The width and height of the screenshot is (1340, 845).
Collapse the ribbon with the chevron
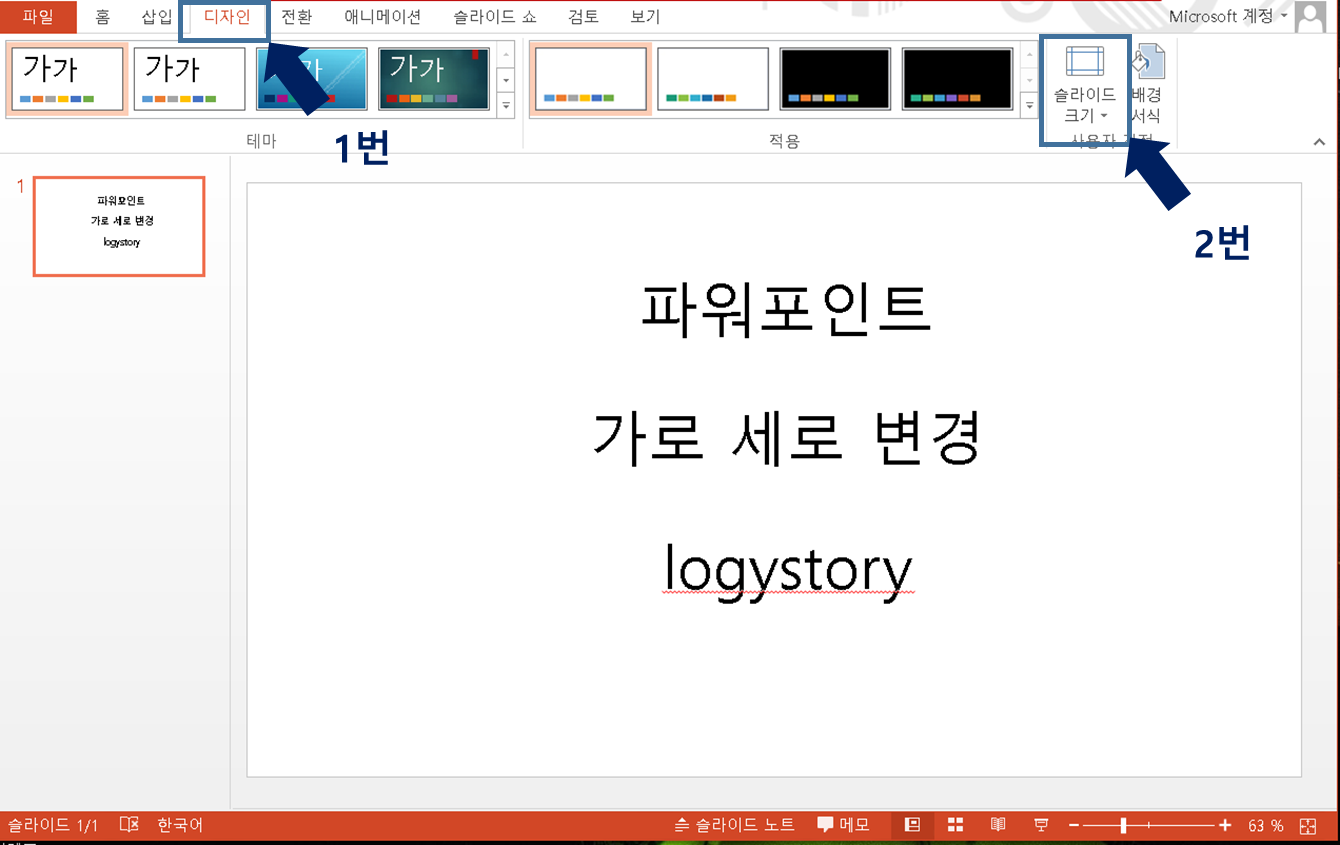coord(1319,143)
